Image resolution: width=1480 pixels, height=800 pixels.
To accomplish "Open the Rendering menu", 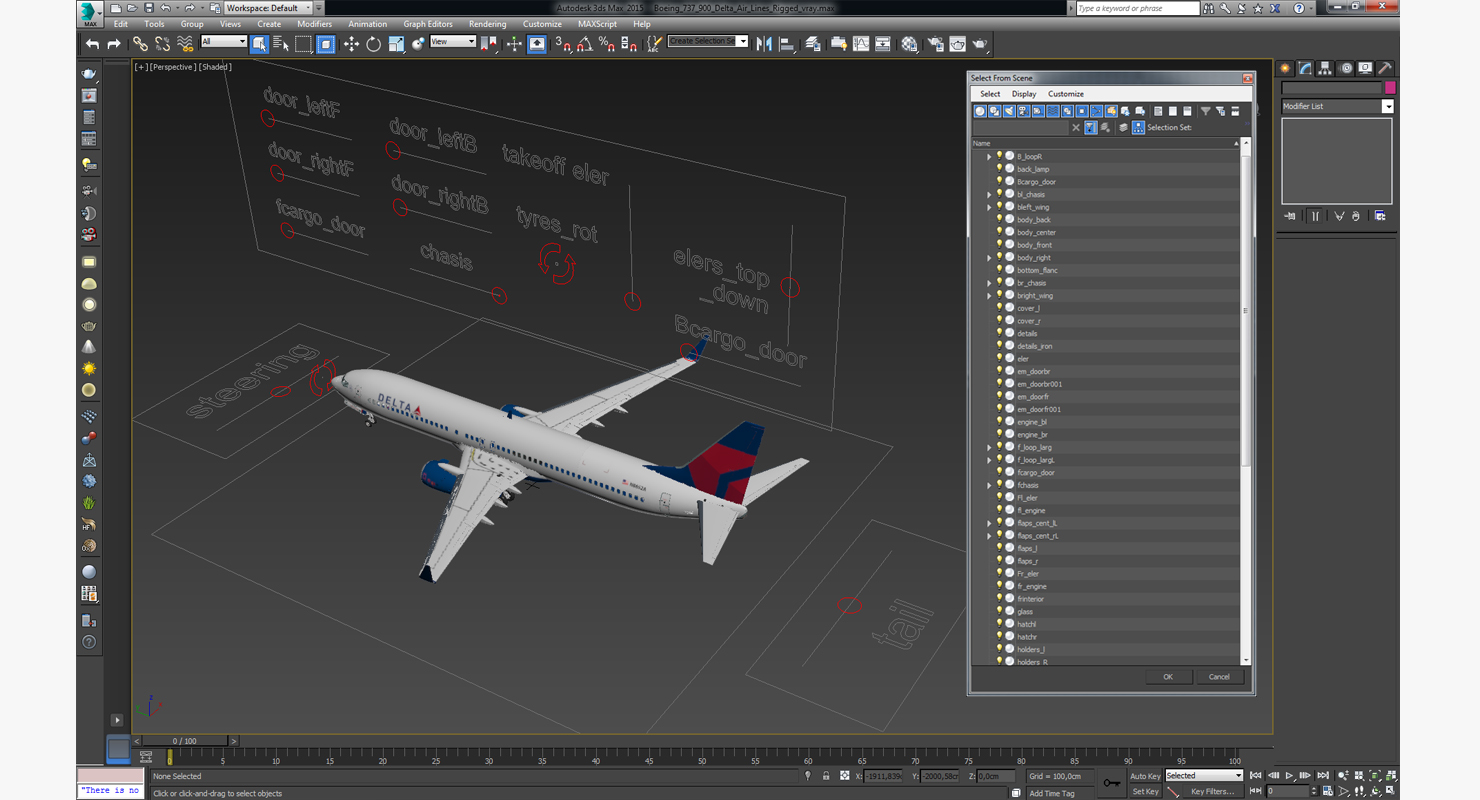I will [487, 24].
